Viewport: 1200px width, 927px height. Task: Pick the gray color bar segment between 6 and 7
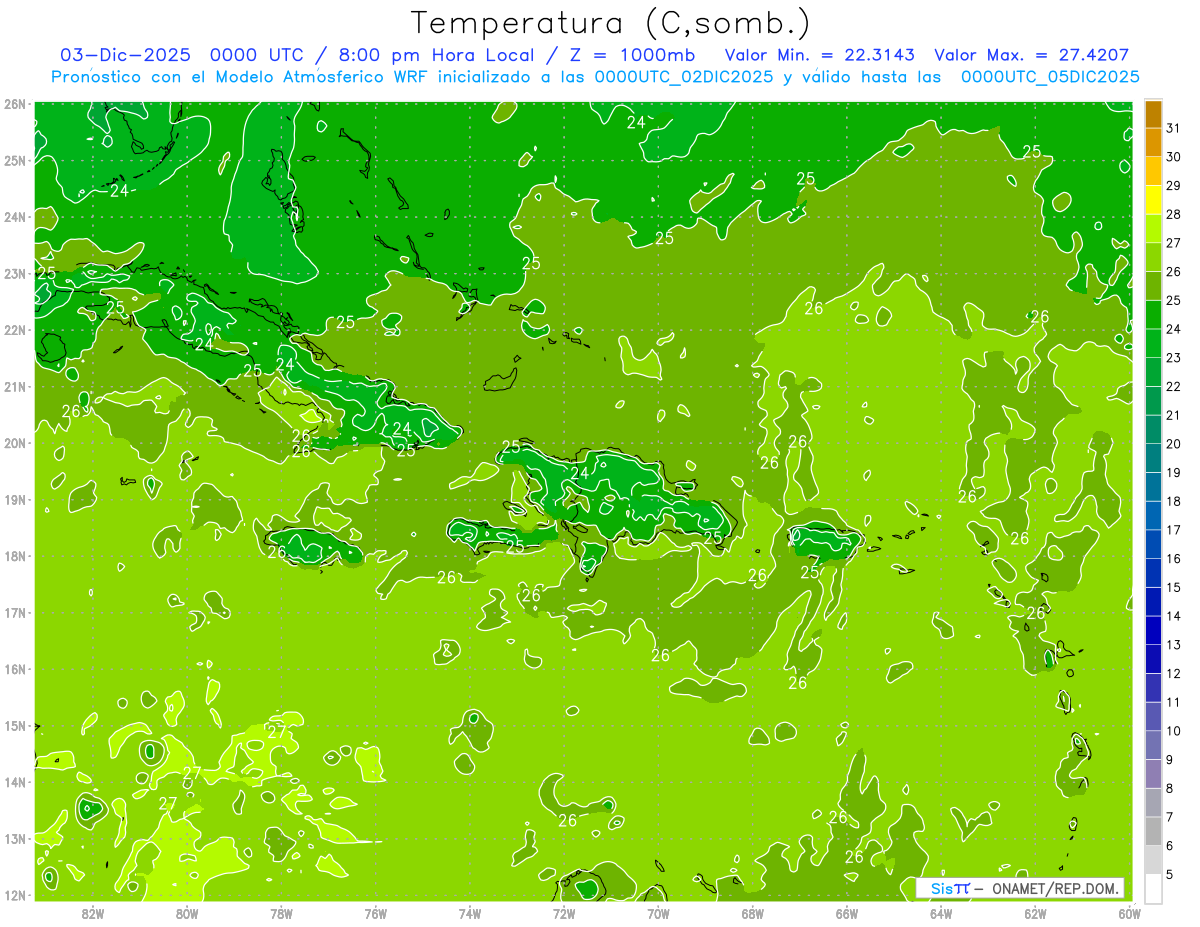click(x=1153, y=831)
